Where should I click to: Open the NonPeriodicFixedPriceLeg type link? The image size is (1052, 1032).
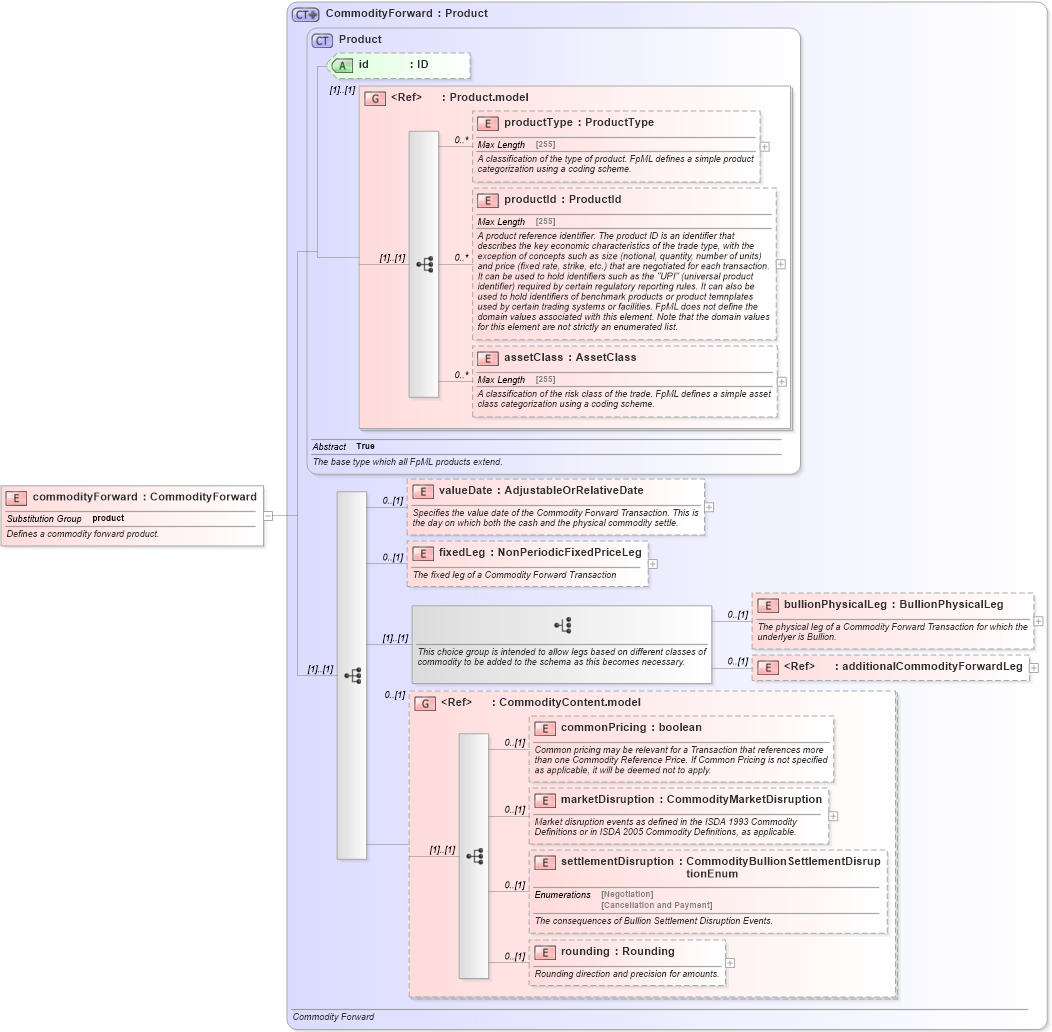click(x=570, y=552)
